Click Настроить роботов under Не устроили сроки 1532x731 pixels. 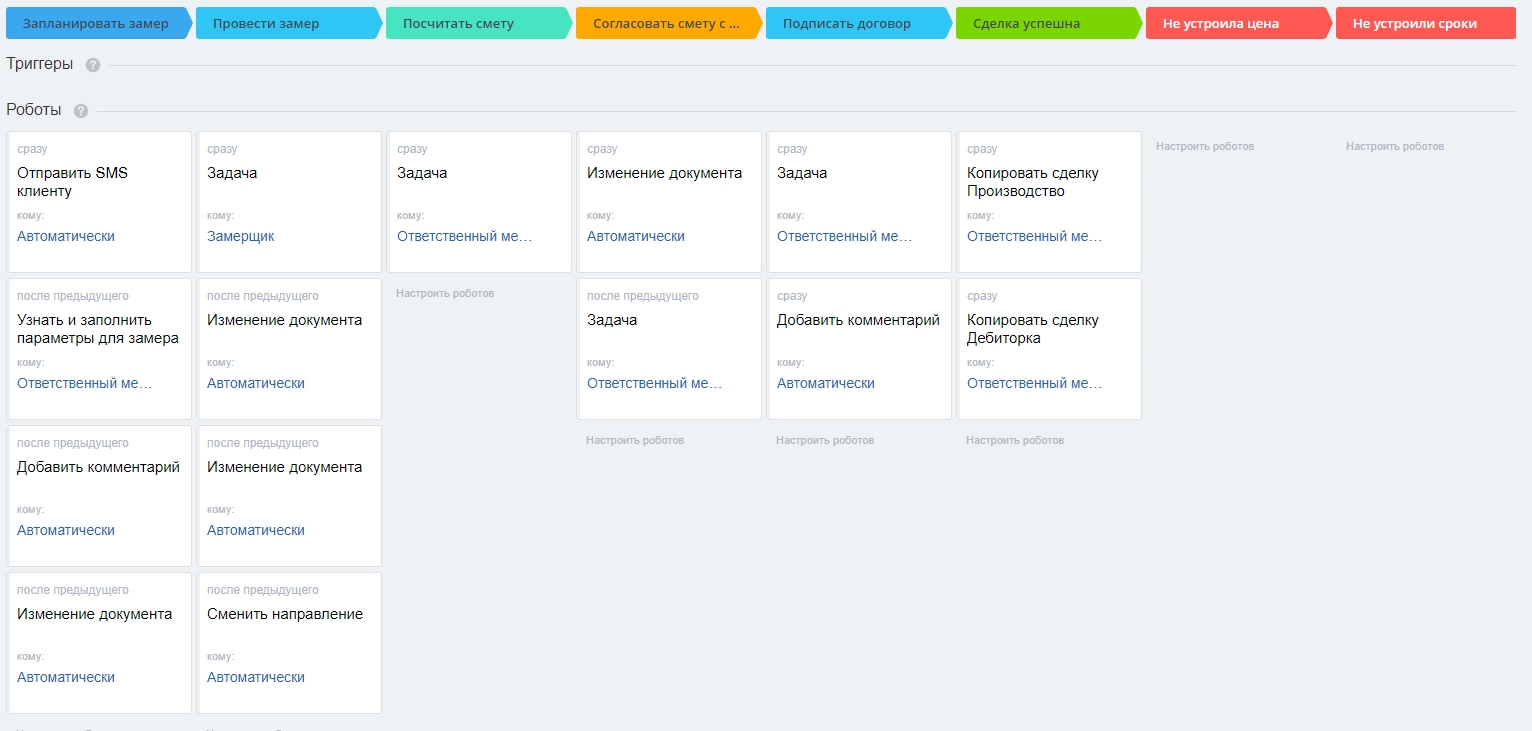click(x=1395, y=146)
